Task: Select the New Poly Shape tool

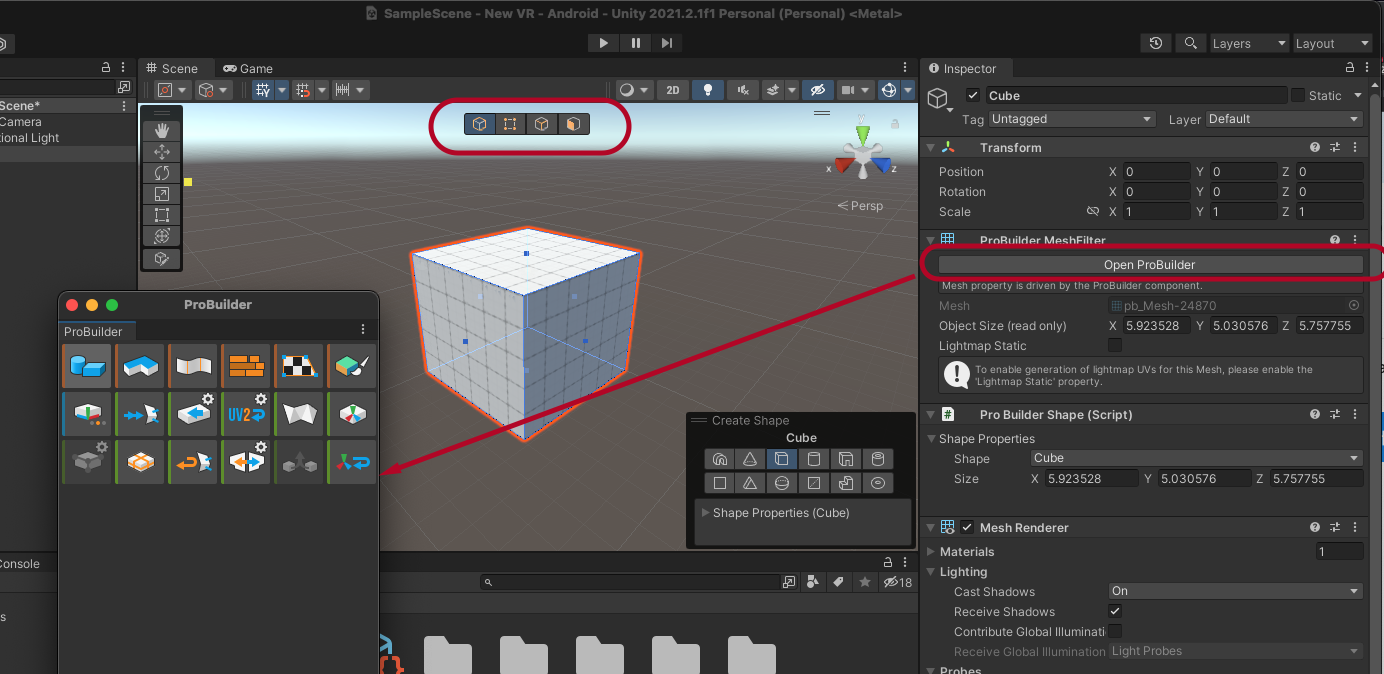Action: 140,365
